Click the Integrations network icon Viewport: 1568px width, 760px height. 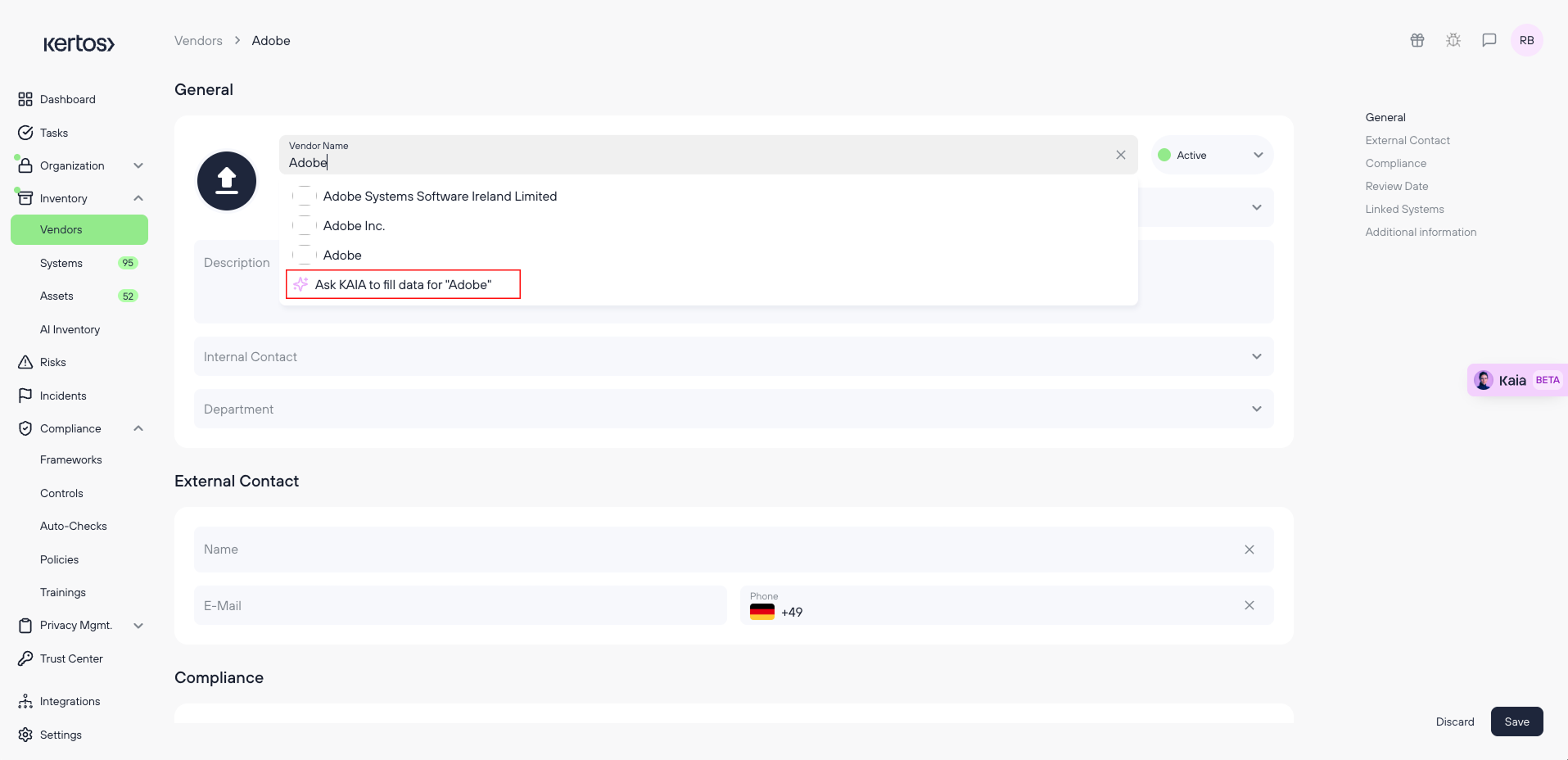click(x=25, y=702)
